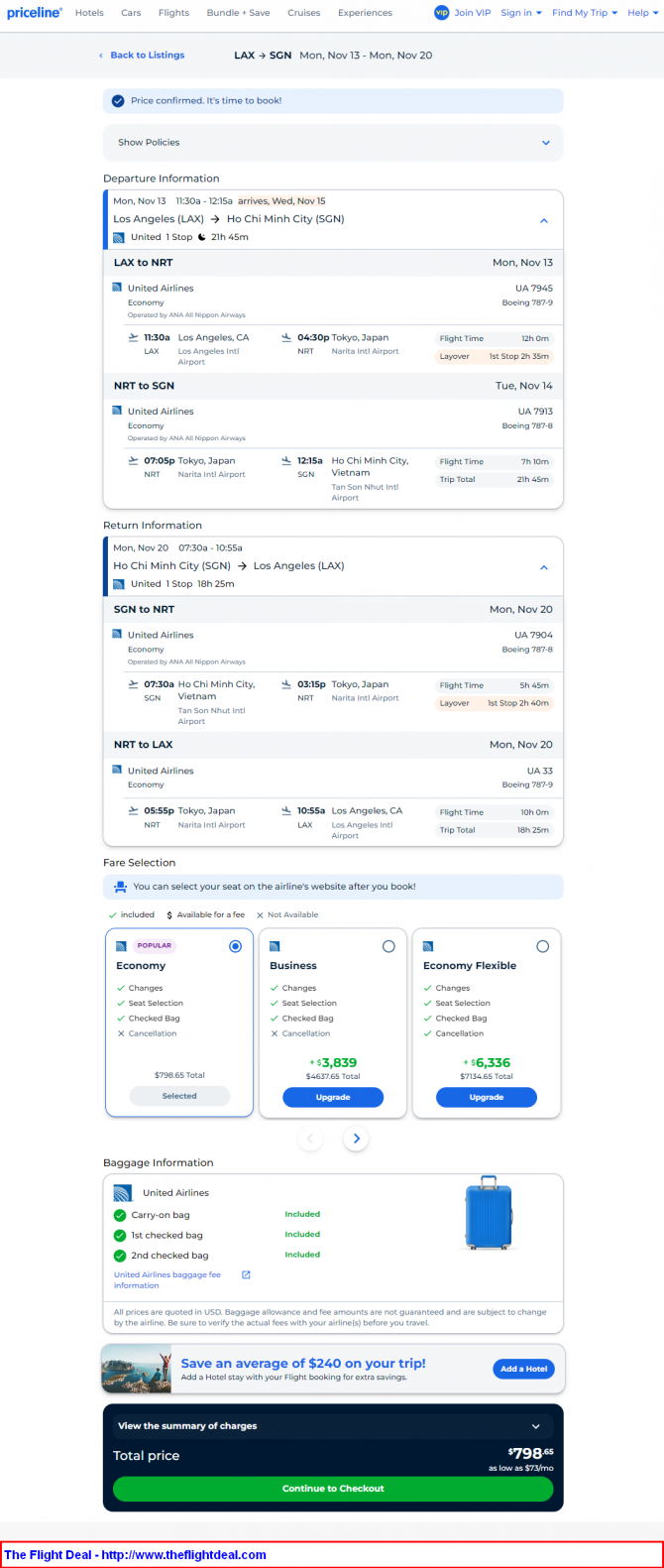Collapse the departure flight details
The width and height of the screenshot is (664, 1568).
tap(543, 220)
